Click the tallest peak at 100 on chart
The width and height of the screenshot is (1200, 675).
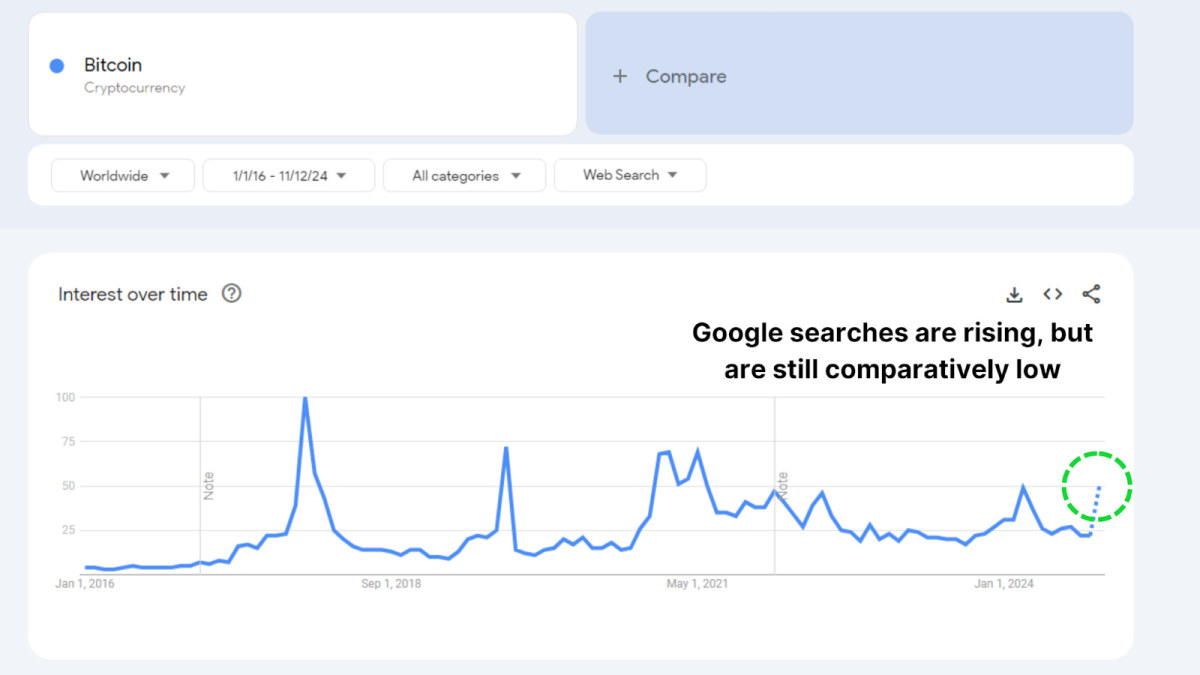coord(304,399)
